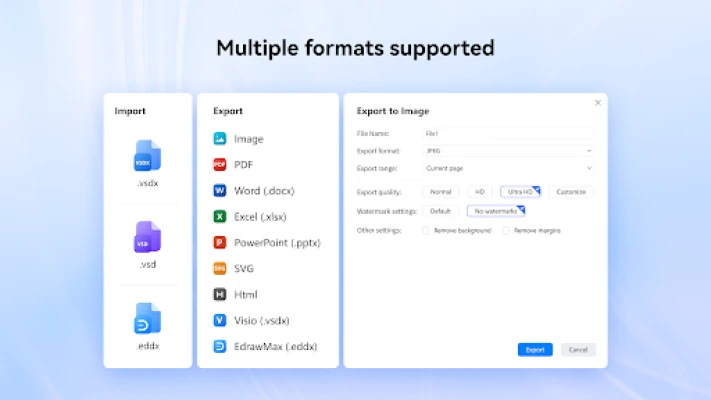This screenshot has width=711, height=400.
Task: Click the File Name input field
Action: (x=508, y=132)
